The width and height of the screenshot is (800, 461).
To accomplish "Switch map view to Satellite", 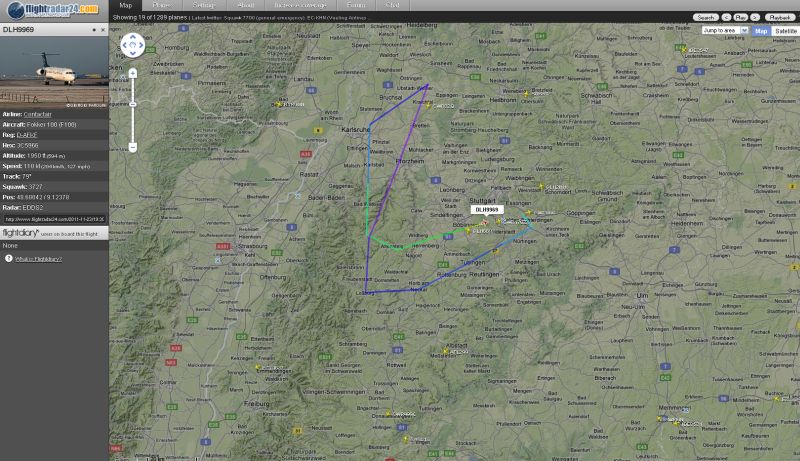I will pyautogui.click(x=785, y=31).
